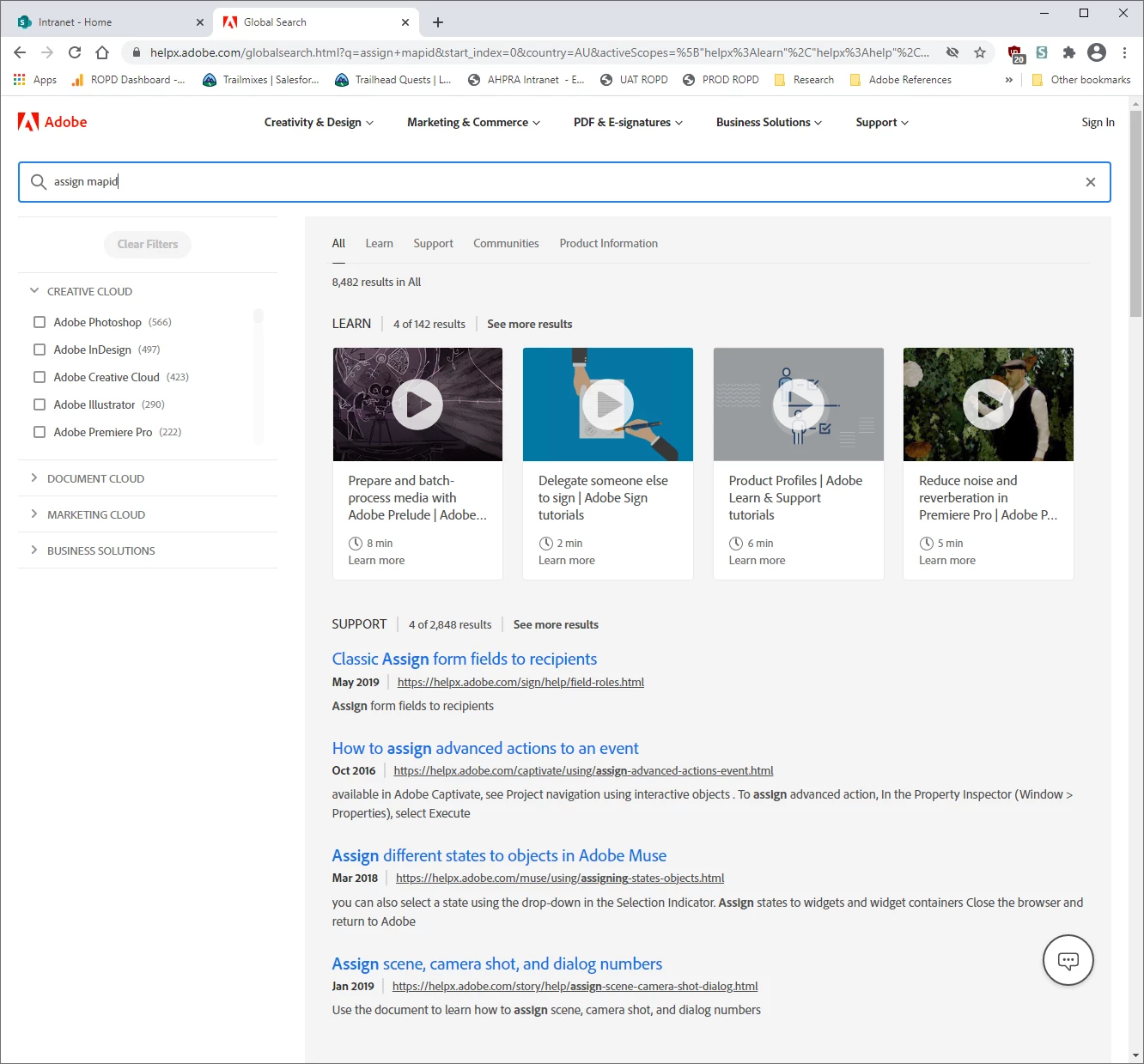Close the Intranet - Home tab
The image size is (1144, 1064).
click(200, 22)
